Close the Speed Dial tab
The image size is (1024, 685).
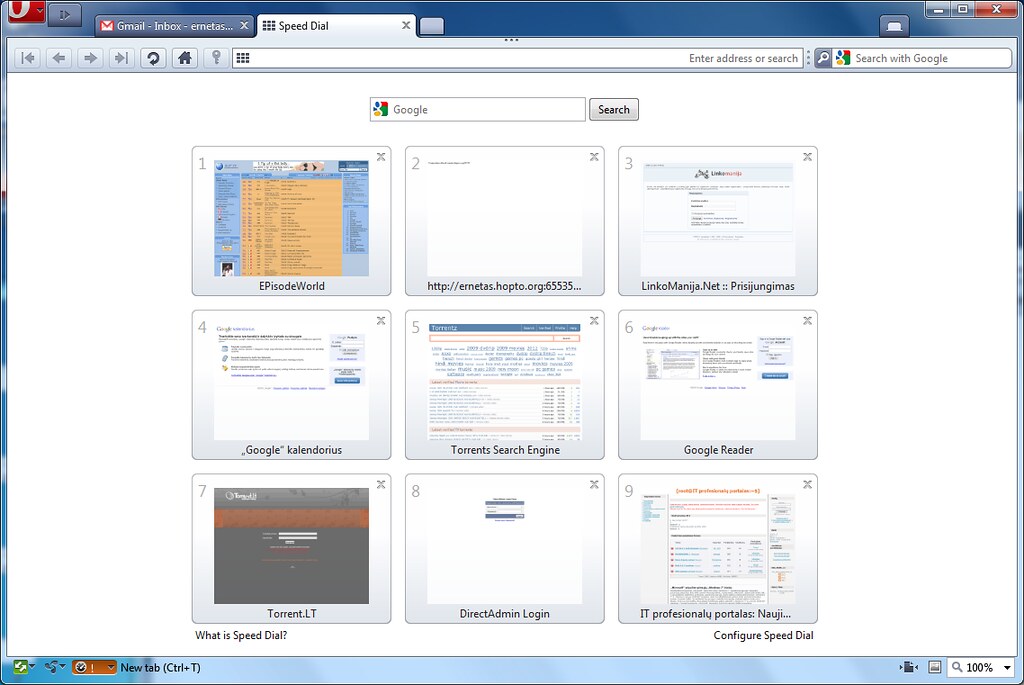point(406,25)
